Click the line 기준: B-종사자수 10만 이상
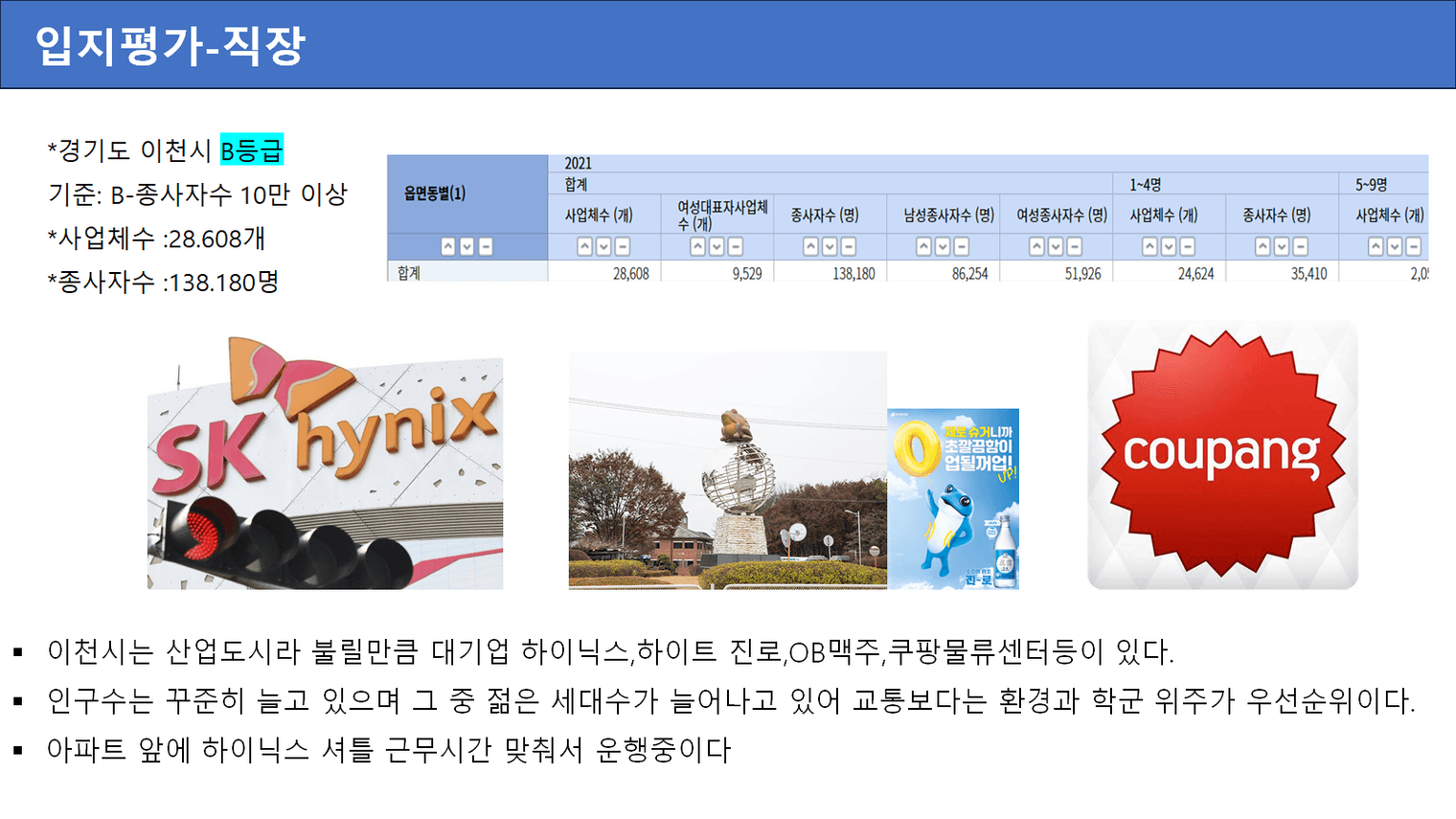The height and width of the screenshot is (819, 1456). click(197, 194)
